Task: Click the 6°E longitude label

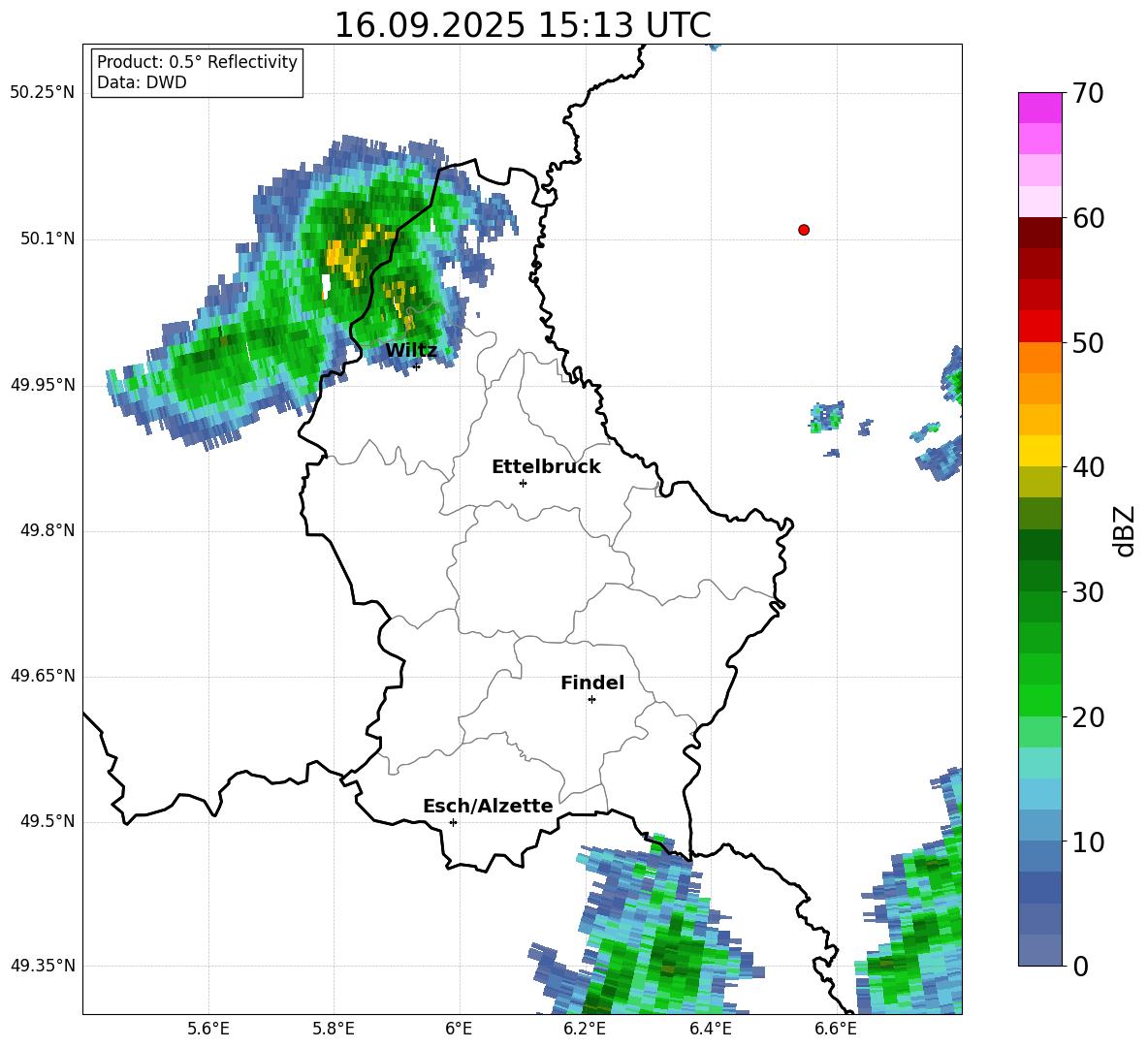Action: click(460, 1029)
